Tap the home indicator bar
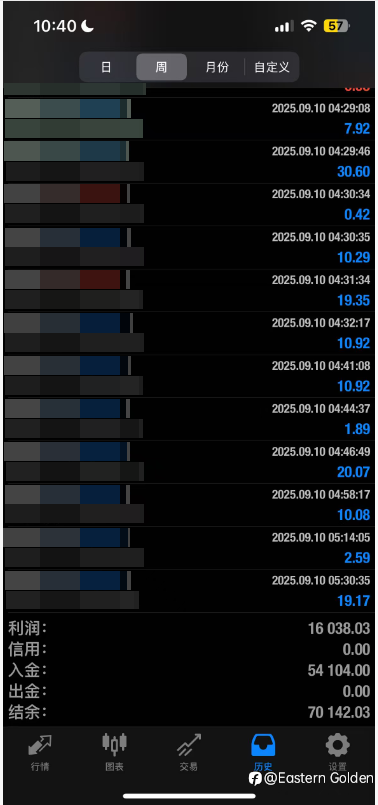The image size is (378, 805). 190,796
